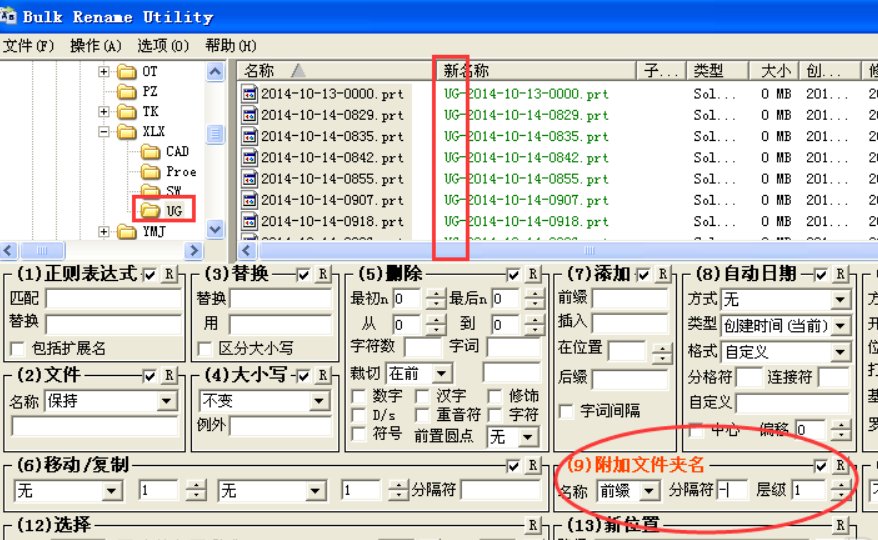
Task: Click file icon of 2014-10-14-0855.prt
Action: coord(249,179)
